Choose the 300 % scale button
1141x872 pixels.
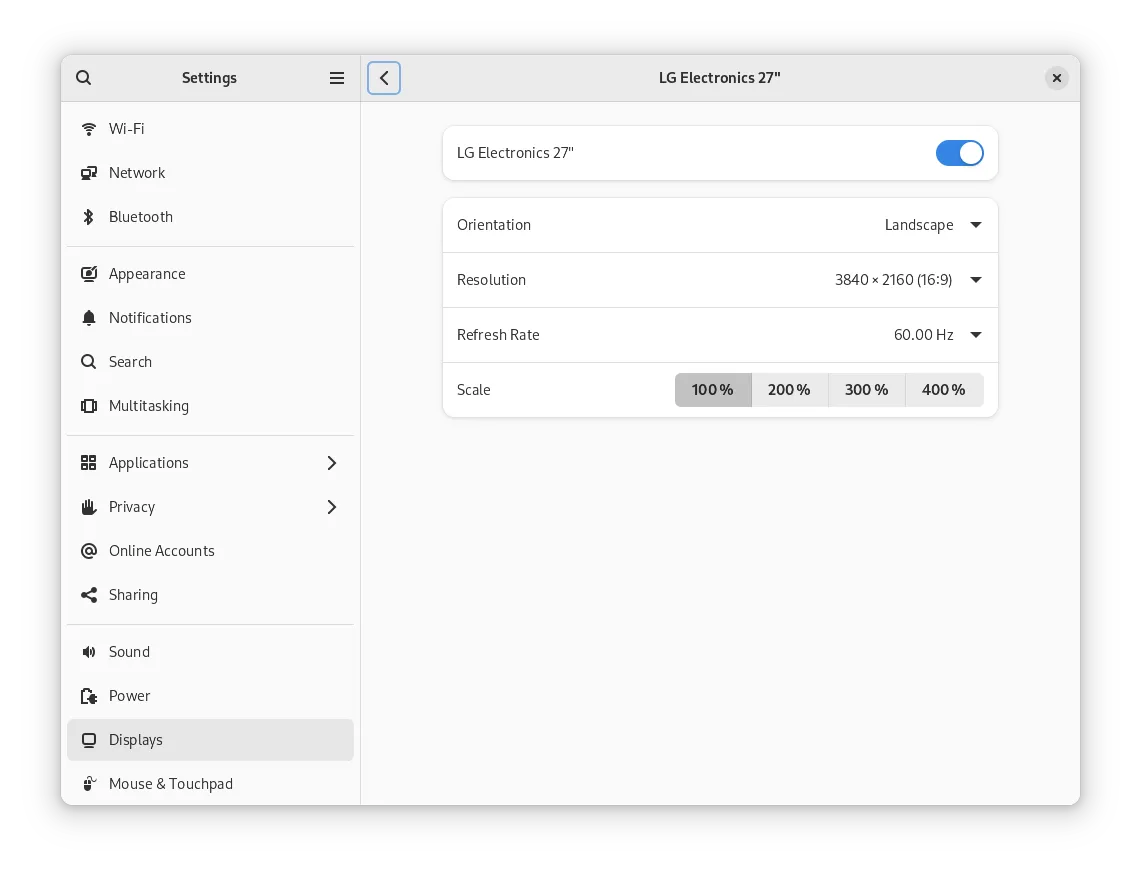click(866, 390)
